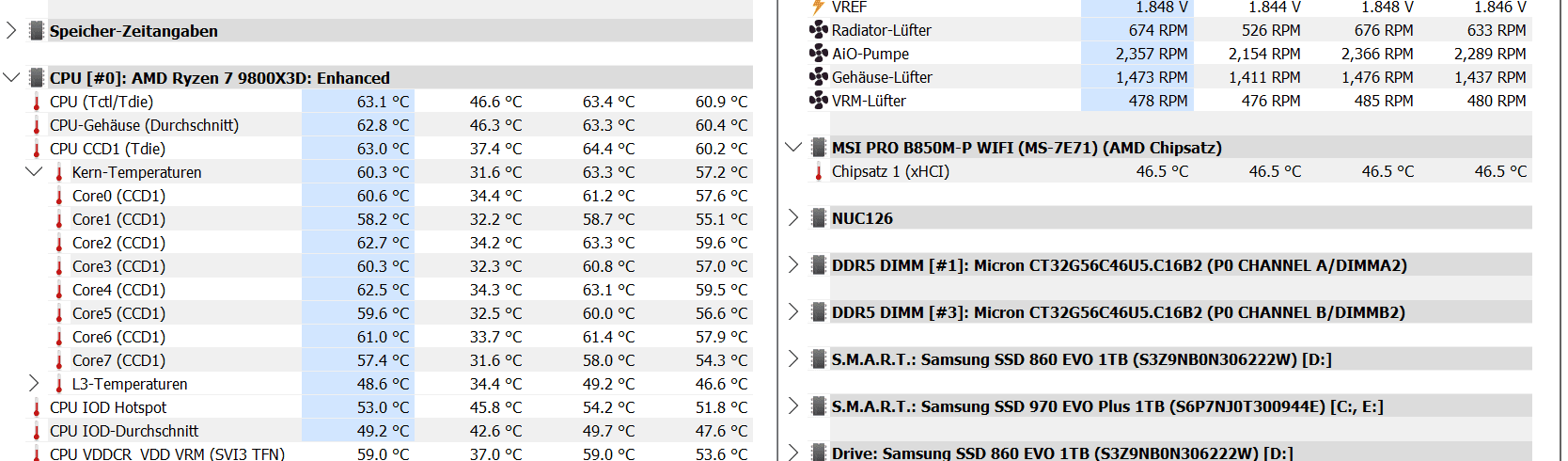This screenshot has height=461, width=1568.
Task: Click thermometer icon of Core2 (CCD1)
Action: [x=59, y=243]
